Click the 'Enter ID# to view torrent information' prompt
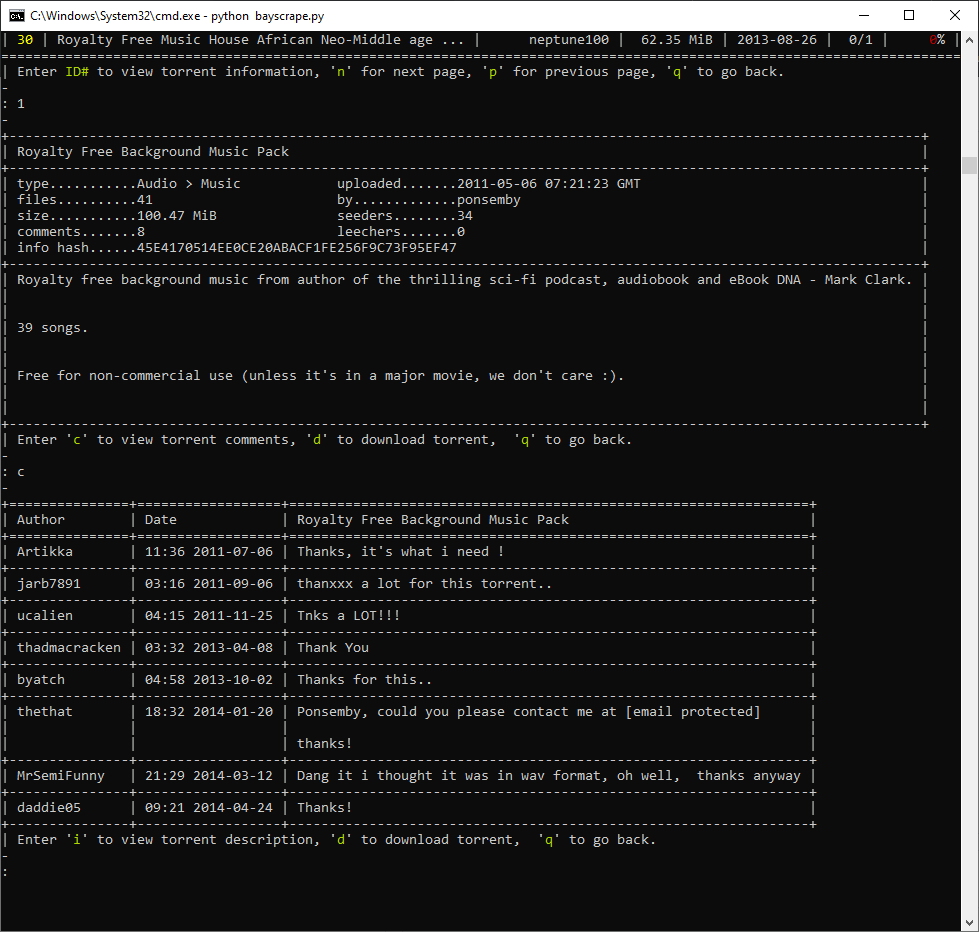The width and height of the screenshot is (980, 932). tap(400, 72)
